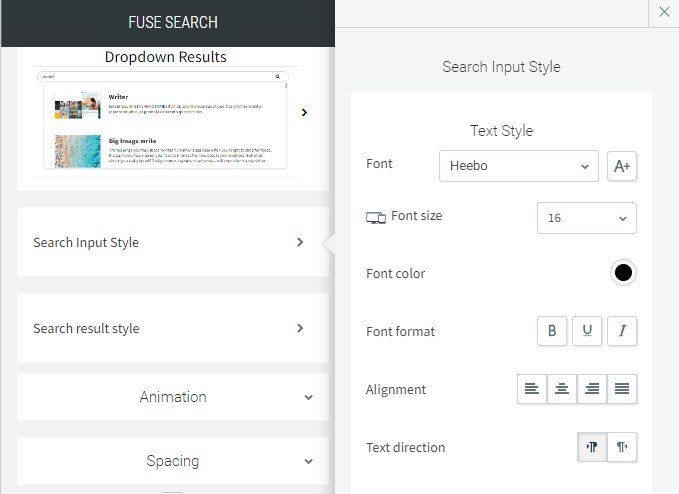Open the Heebo font dropdown
Image resolution: width=679 pixels, height=494 pixels.
click(518, 166)
